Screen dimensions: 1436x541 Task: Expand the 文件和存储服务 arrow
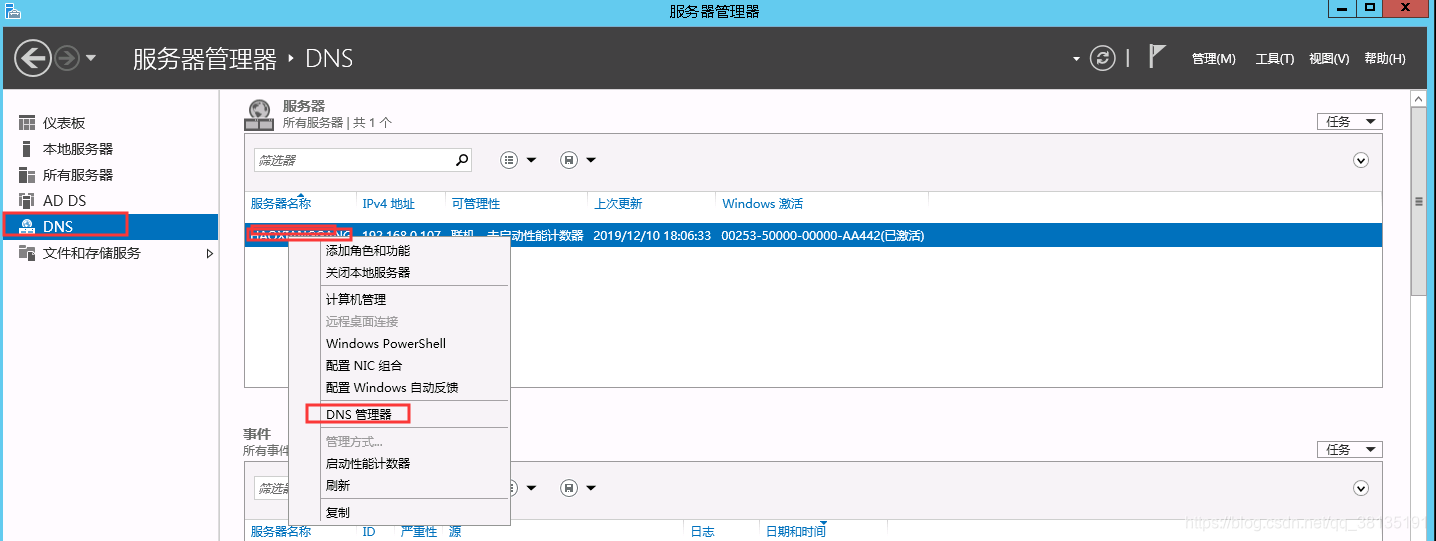click(210, 254)
